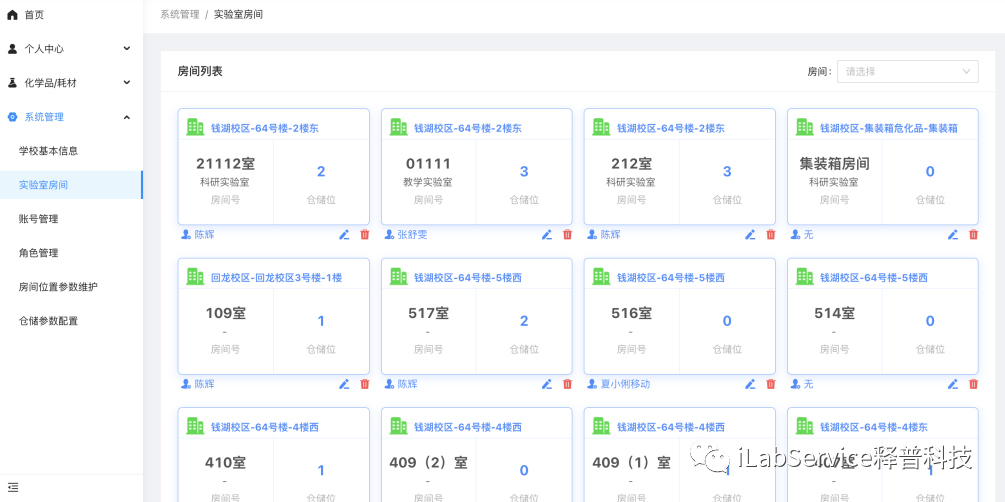
Task: Click the room number 516室
Action: (631, 314)
